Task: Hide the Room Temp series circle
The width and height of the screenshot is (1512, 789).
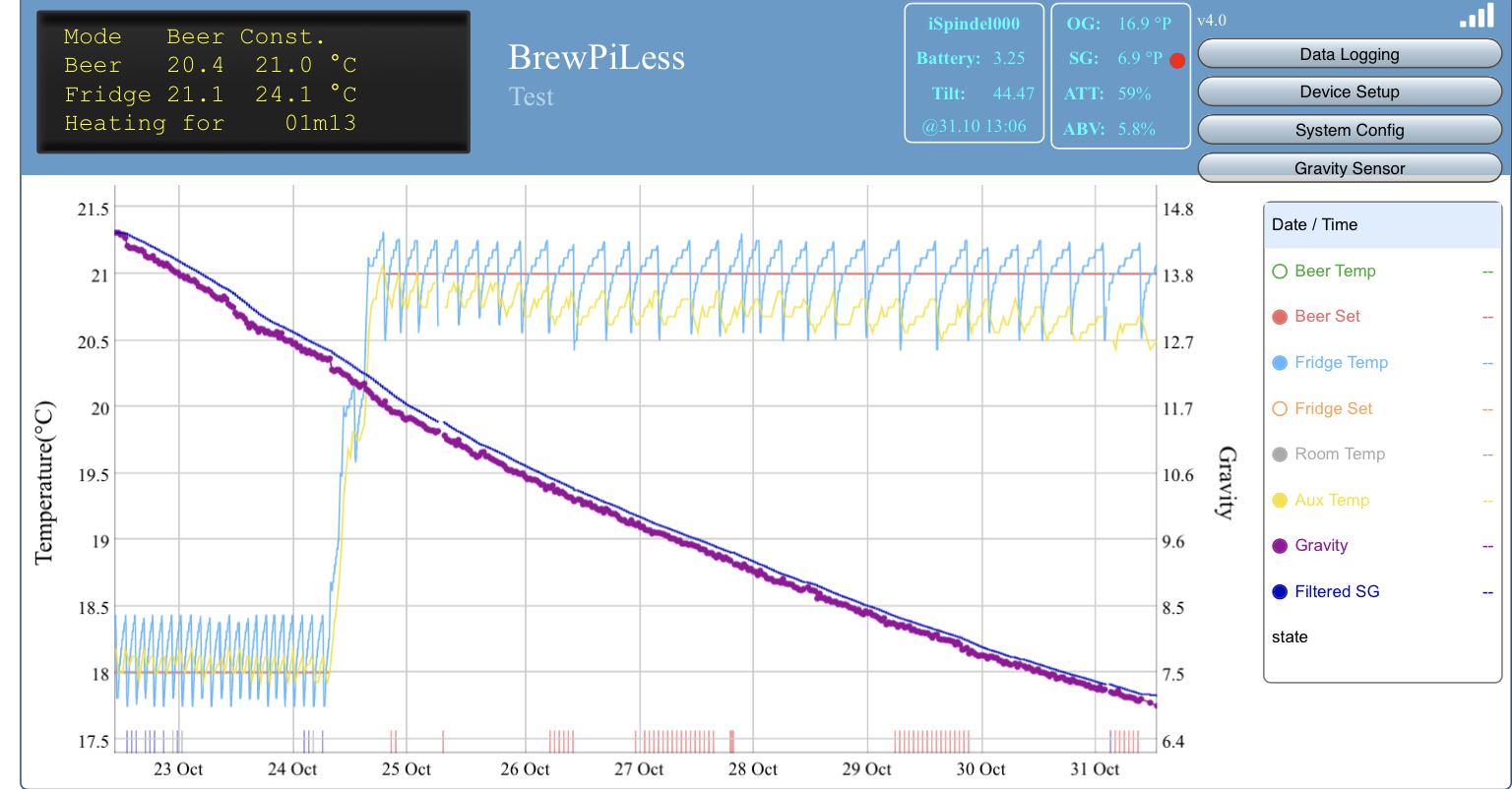Action: coord(1280,455)
